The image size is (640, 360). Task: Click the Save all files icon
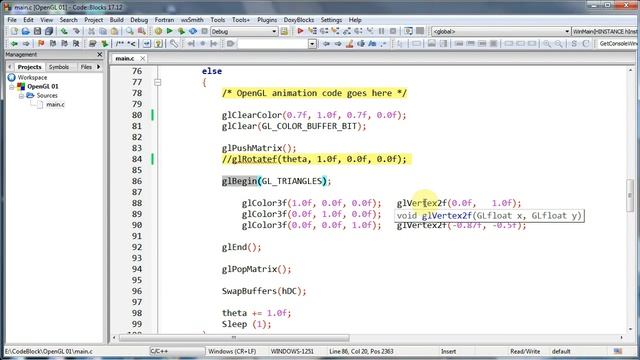49,31
